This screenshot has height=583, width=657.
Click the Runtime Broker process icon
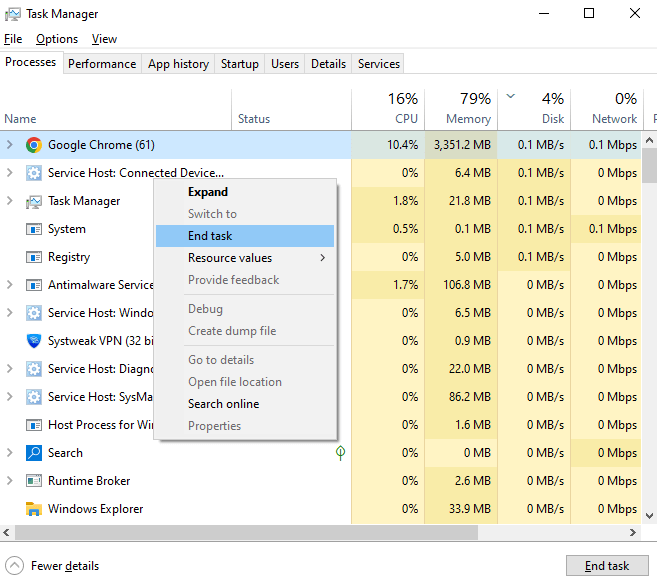pos(33,481)
